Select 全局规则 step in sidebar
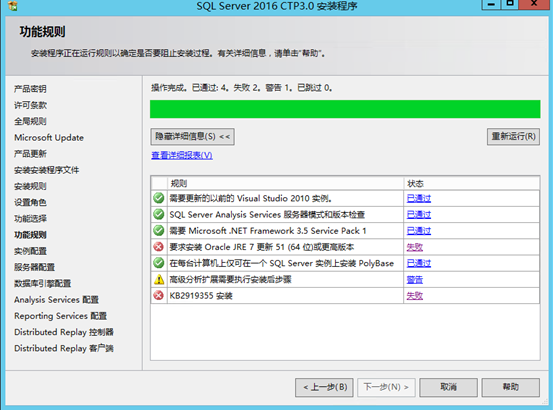 [x=30, y=121]
